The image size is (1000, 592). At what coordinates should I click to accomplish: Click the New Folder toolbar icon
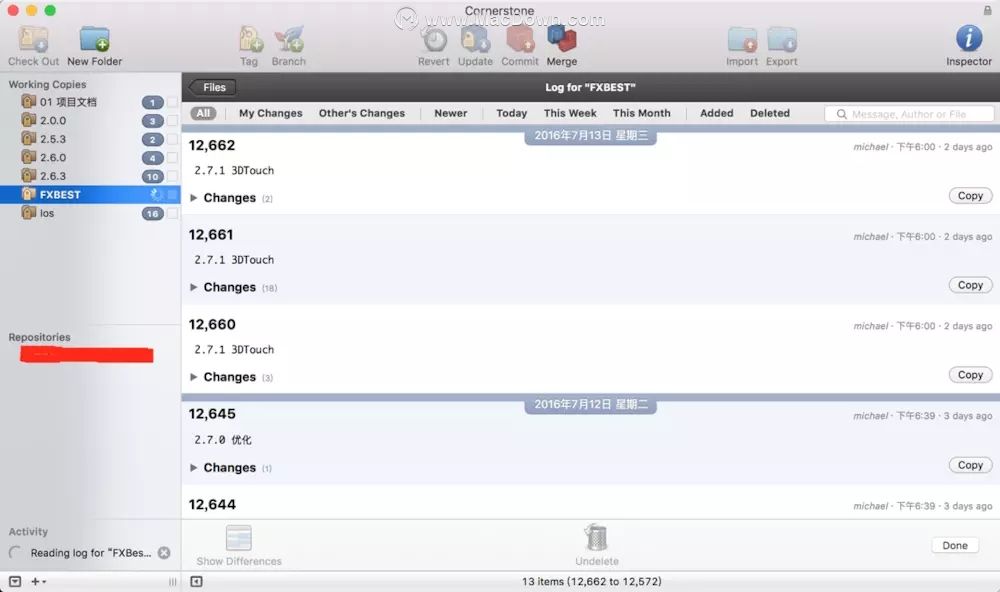94,40
